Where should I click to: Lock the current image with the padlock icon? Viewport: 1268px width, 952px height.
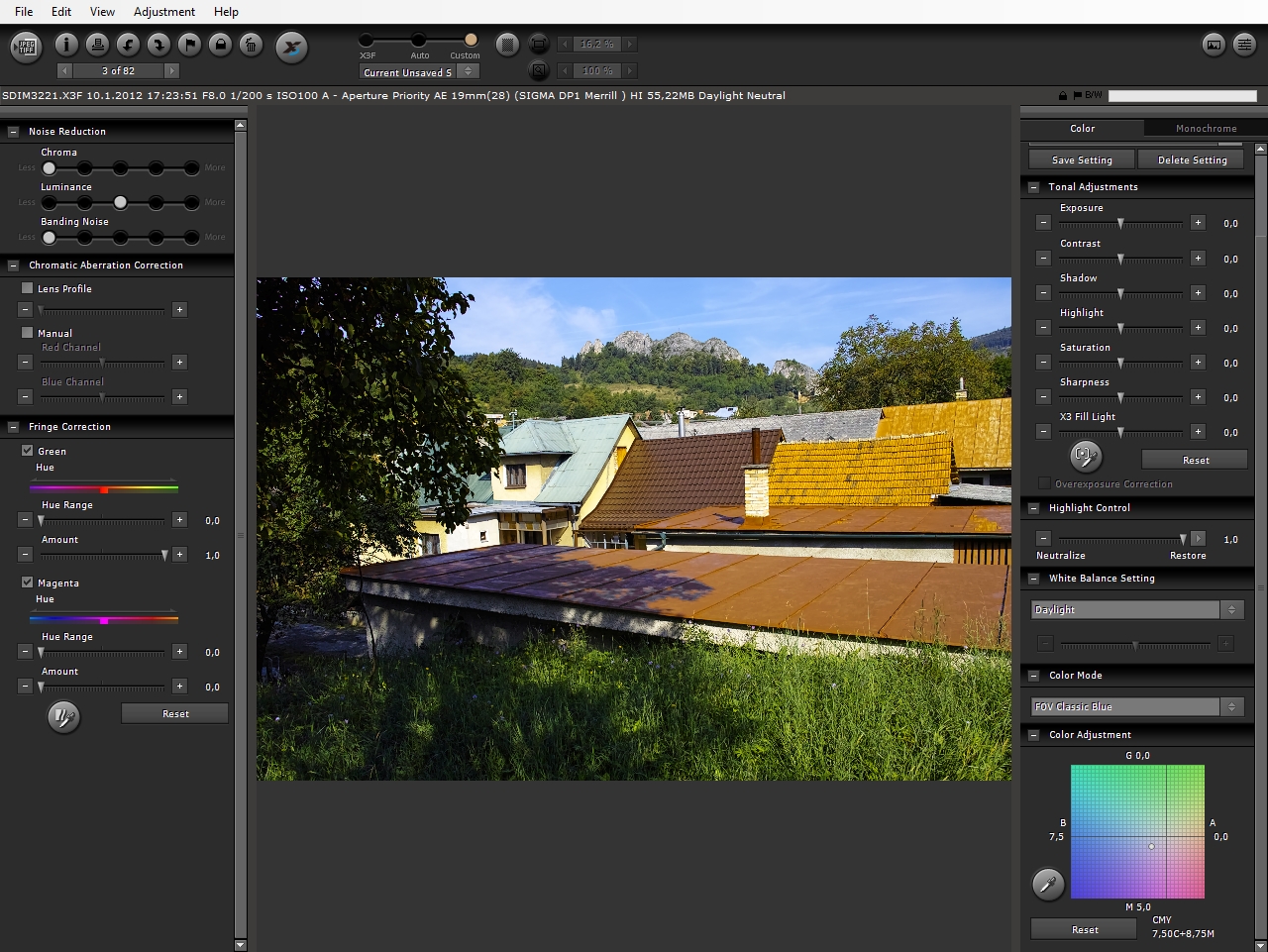tap(220, 45)
